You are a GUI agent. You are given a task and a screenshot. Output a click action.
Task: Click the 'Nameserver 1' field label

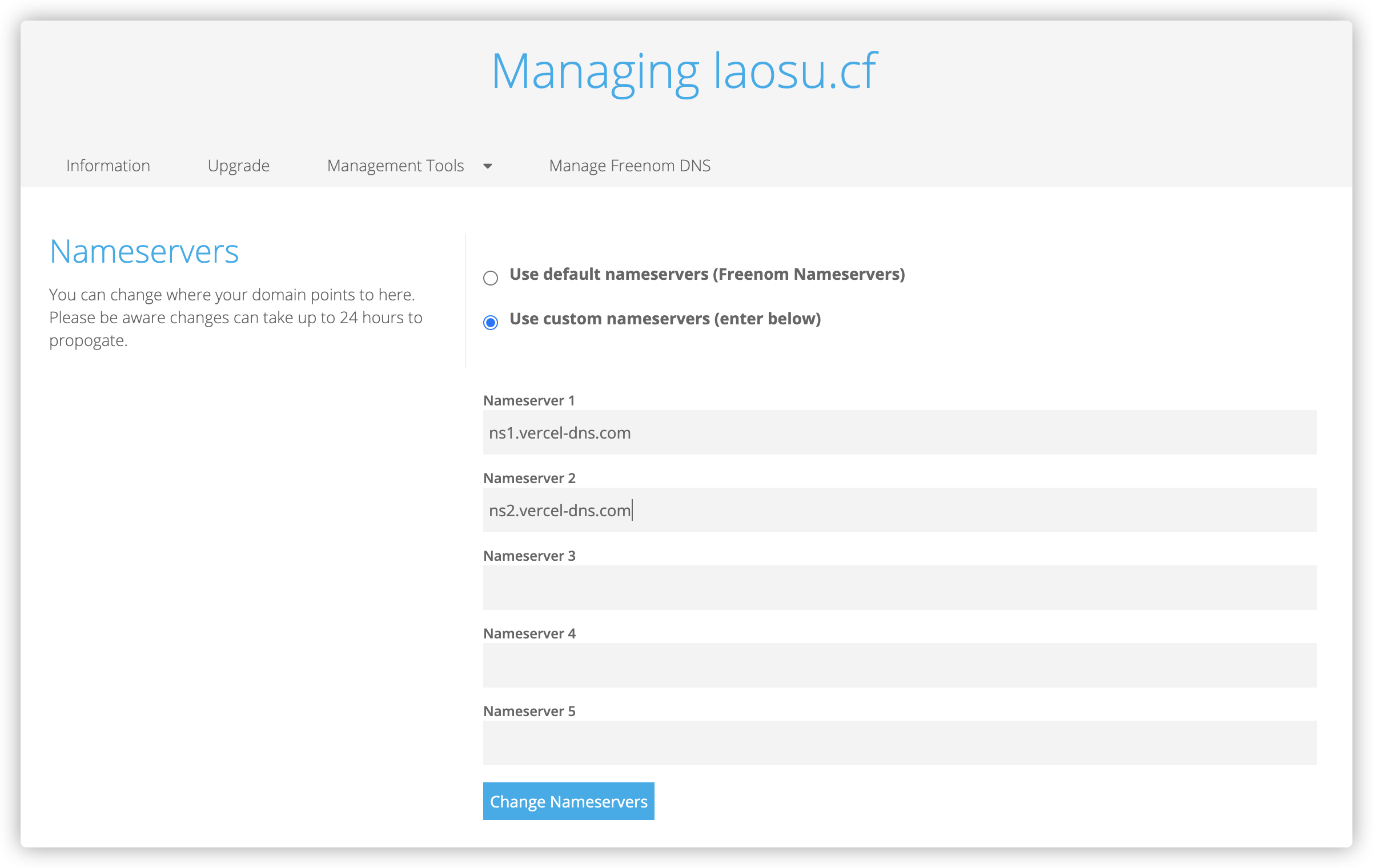pos(529,400)
